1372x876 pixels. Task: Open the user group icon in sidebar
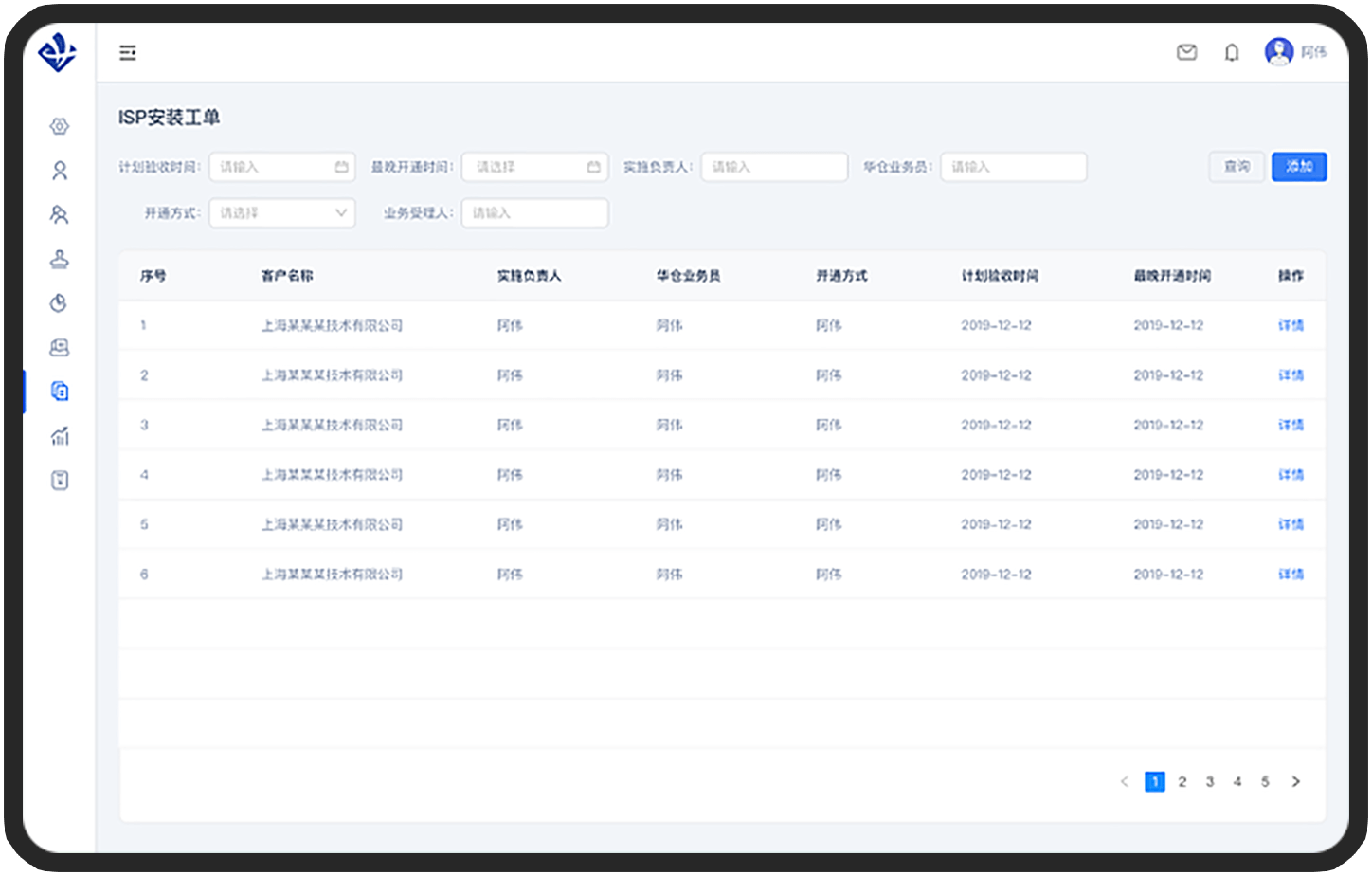point(60,215)
